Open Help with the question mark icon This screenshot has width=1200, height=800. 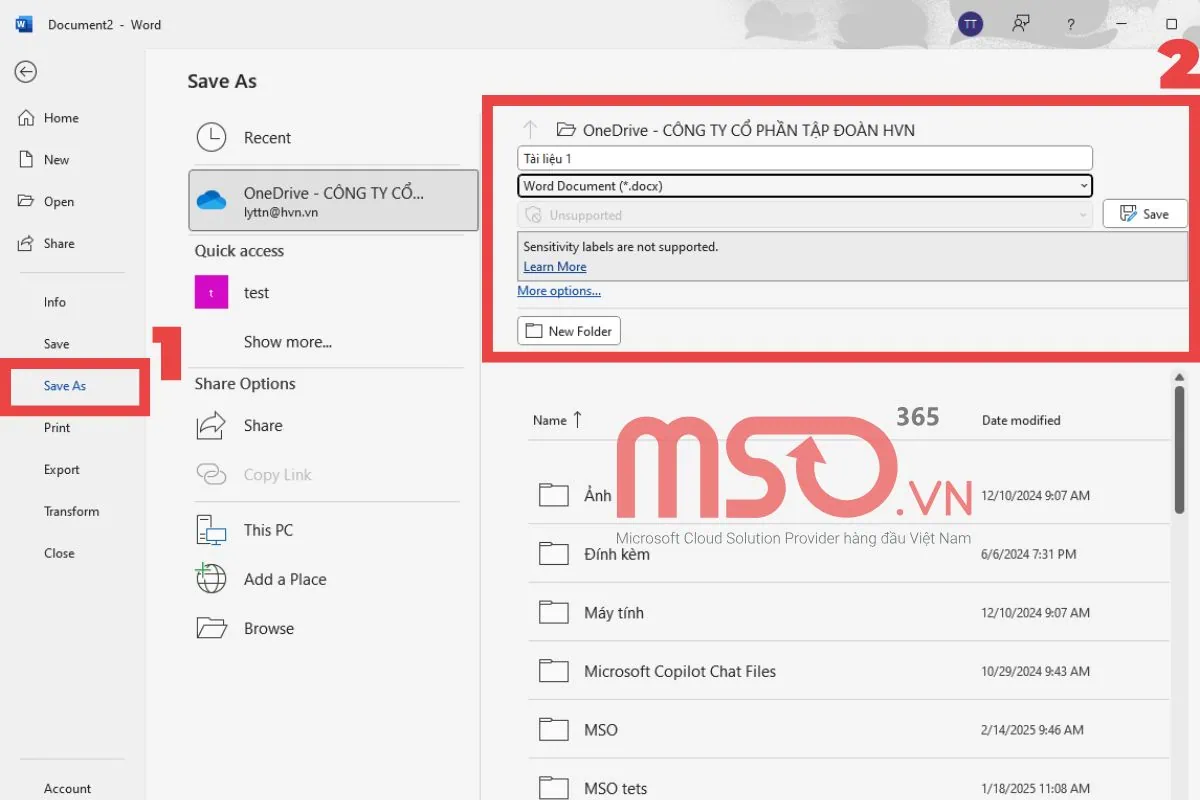tap(1071, 23)
